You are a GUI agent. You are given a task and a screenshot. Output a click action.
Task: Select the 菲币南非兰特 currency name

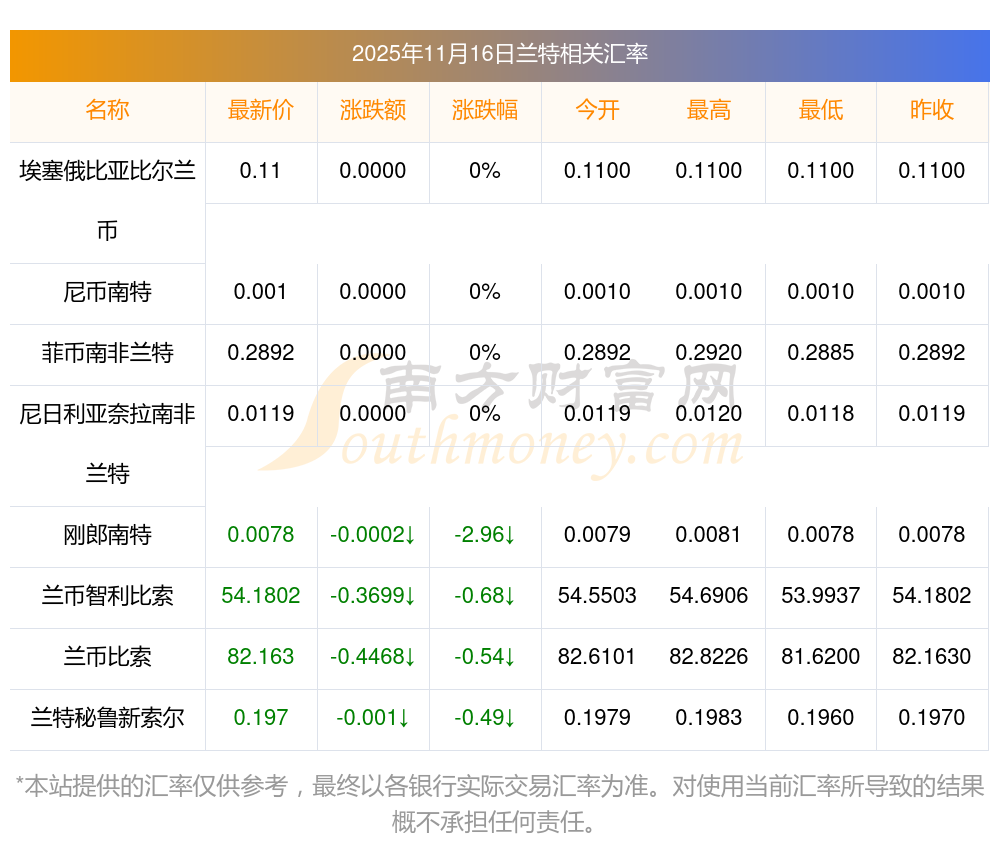[107, 353]
